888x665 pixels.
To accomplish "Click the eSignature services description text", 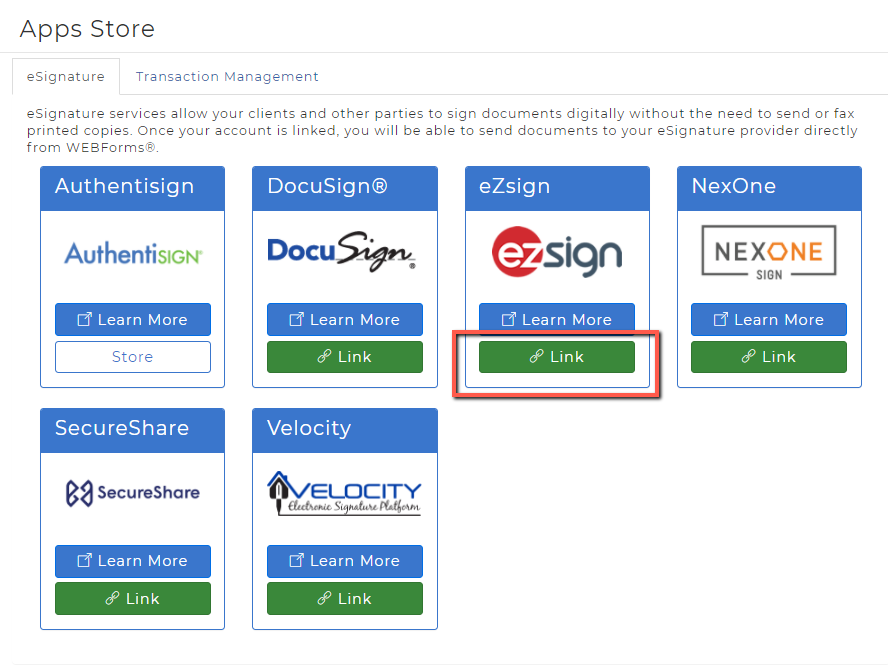I will (442, 130).
